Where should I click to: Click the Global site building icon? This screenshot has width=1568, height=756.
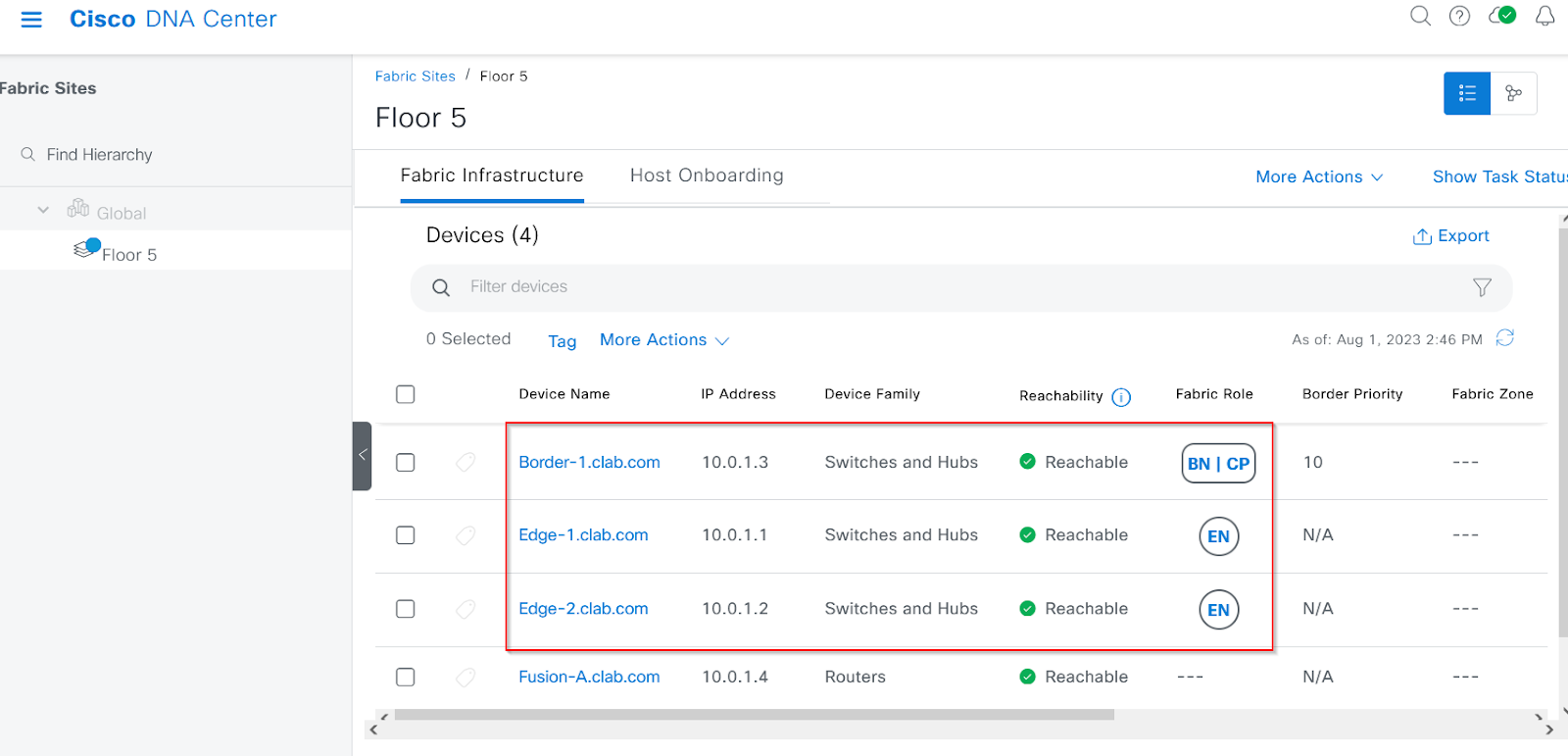click(77, 209)
